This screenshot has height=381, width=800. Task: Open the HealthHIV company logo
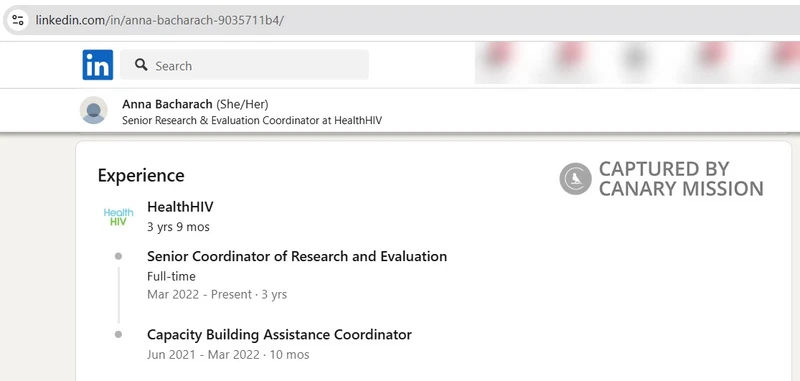[118, 217]
